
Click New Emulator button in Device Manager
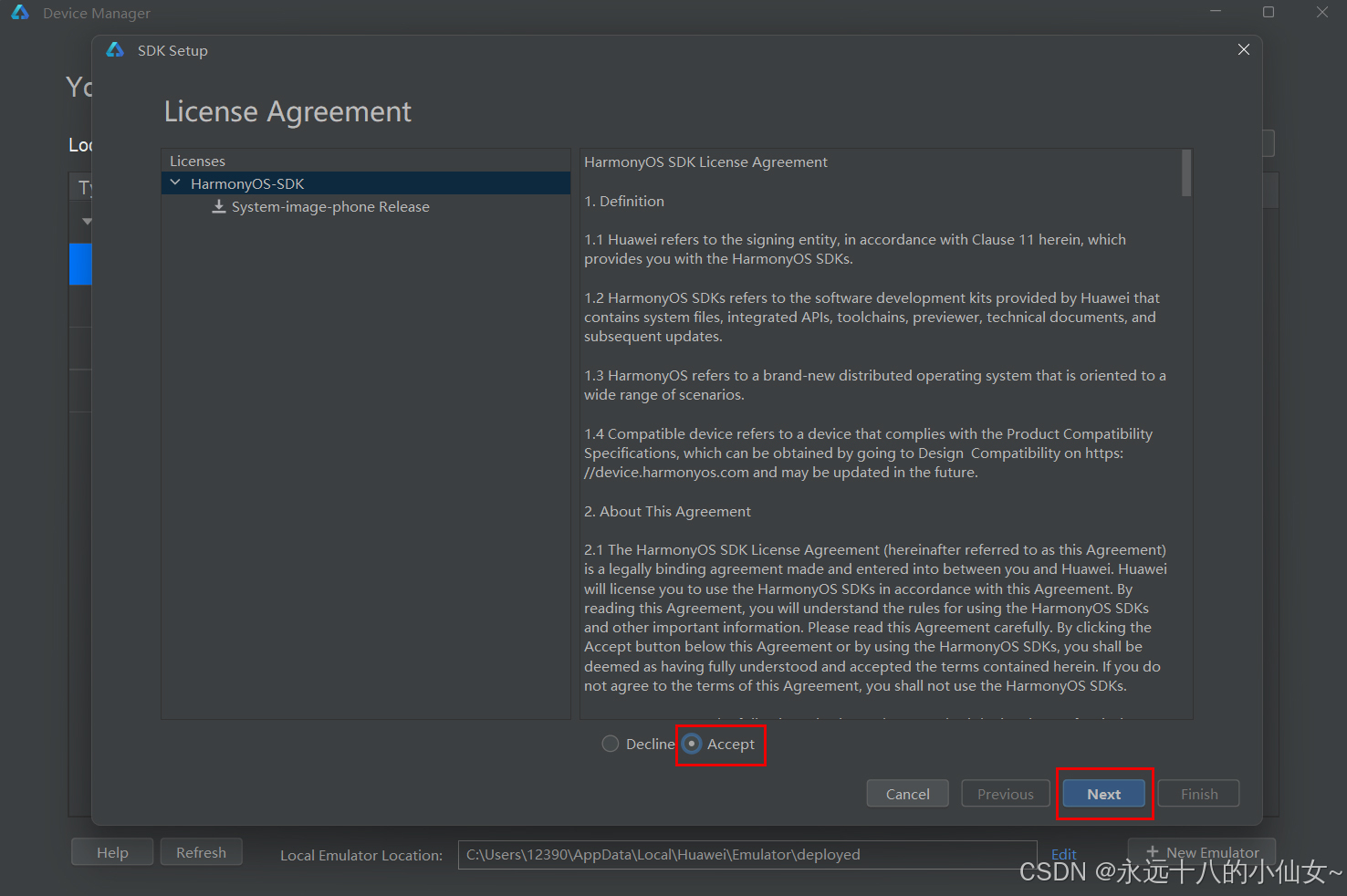(1202, 852)
